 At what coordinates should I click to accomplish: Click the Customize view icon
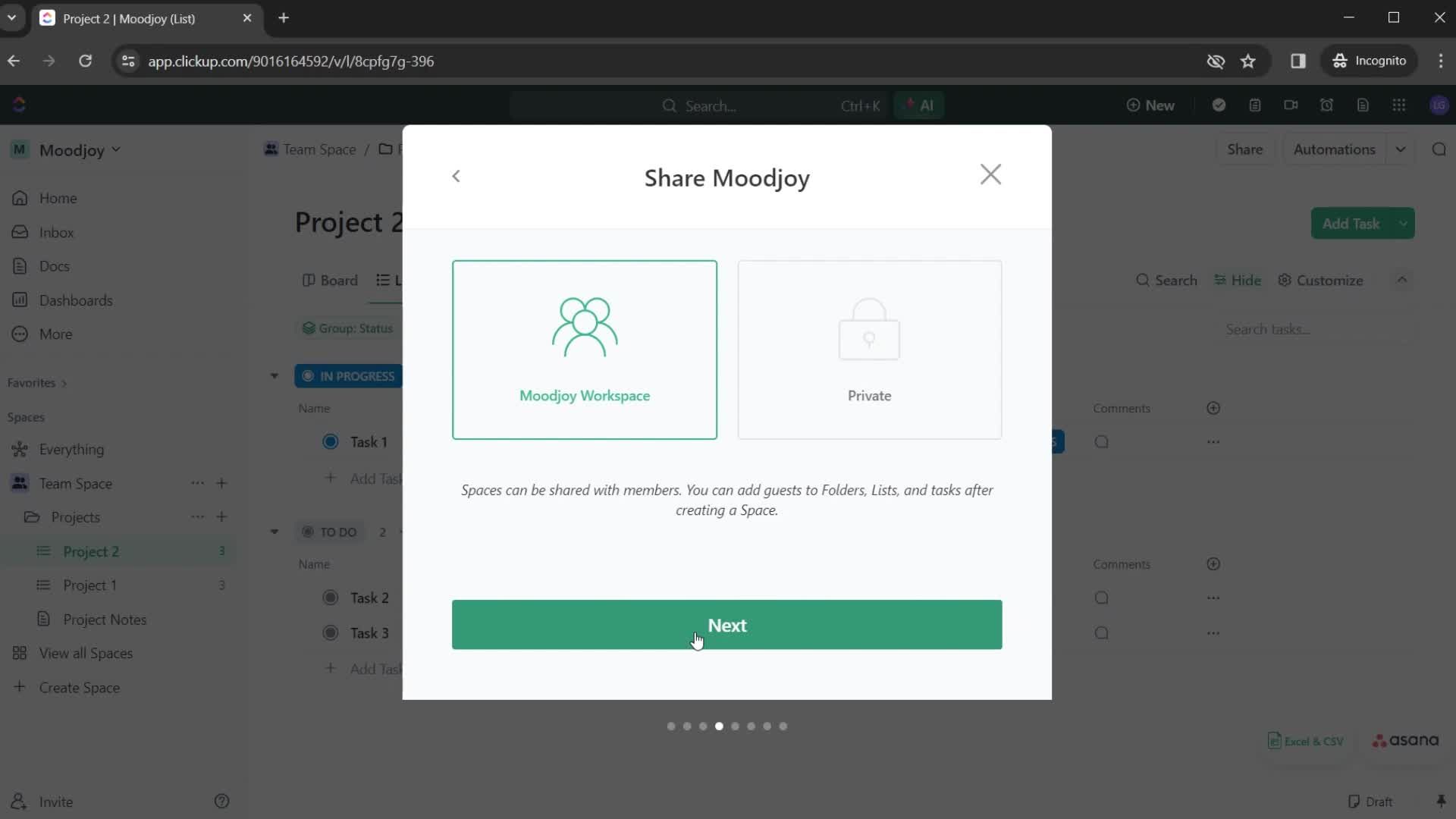click(x=1284, y=280)
